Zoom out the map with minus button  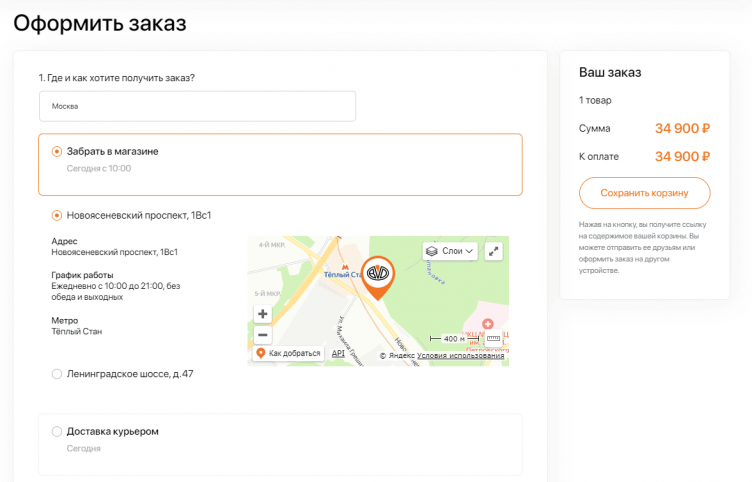point(262,335)
